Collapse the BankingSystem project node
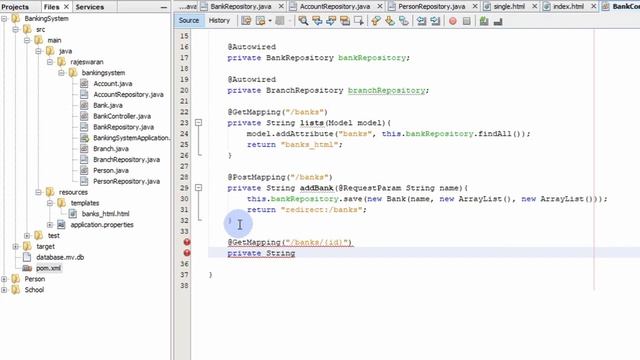Viewport: 640px width, 360px height. (4, 18)
